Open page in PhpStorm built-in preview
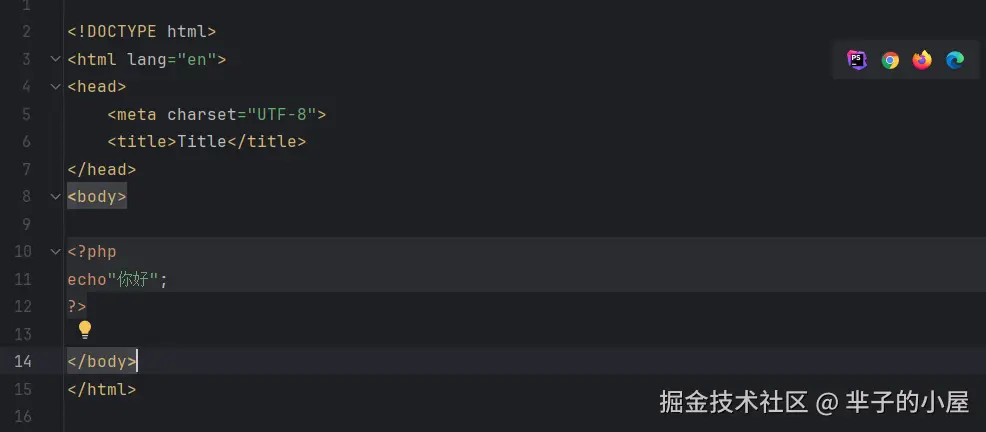Screen dimensions: 986x432 click(x=857, y=60)
